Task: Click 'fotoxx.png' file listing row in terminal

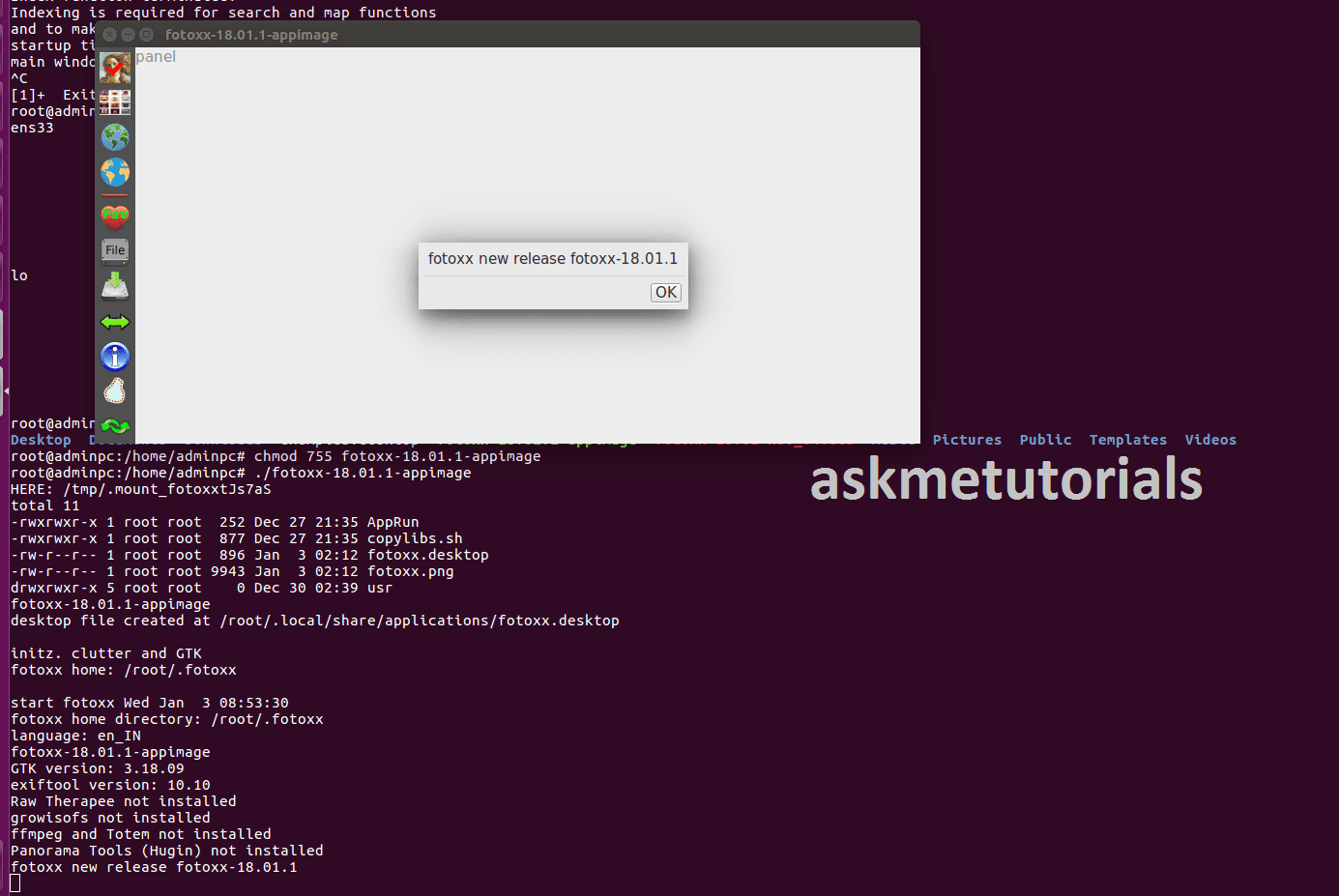Action: click(232, 571)
